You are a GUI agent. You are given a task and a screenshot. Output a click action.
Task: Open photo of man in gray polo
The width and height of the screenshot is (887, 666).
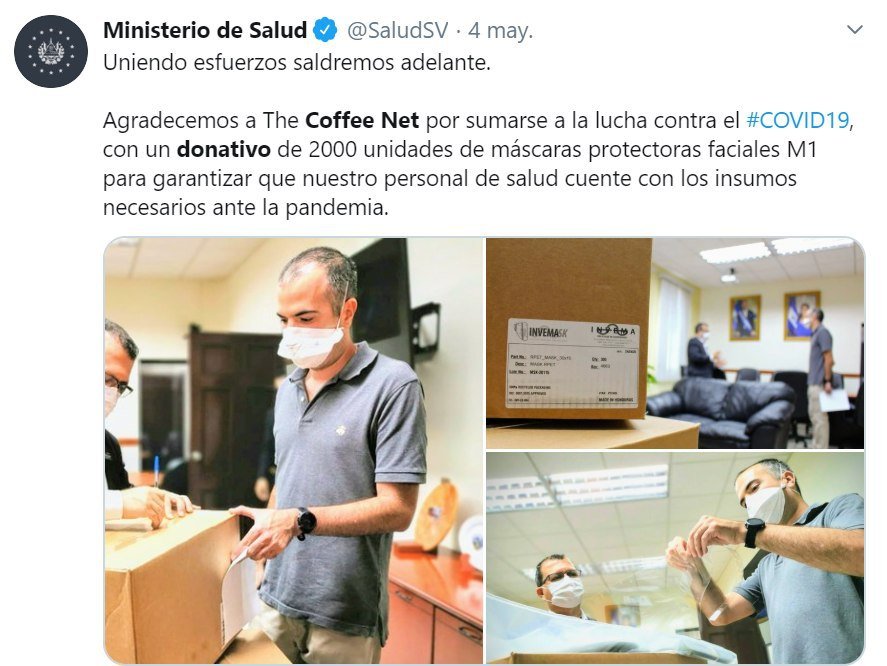(x=294, y=450)
